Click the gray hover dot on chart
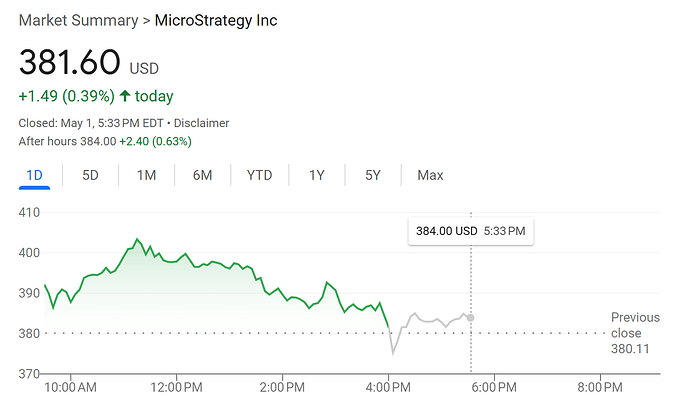690x403 pixels. (x=471, y=318)
